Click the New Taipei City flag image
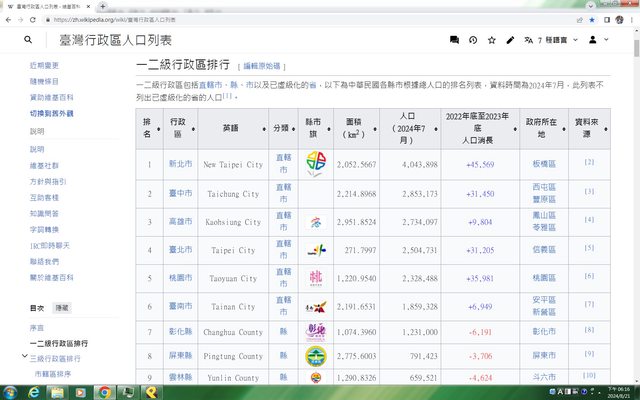Image resolution: width=640 pixels, height=400 pixels. pyautogui.click(x=316, y=163)
